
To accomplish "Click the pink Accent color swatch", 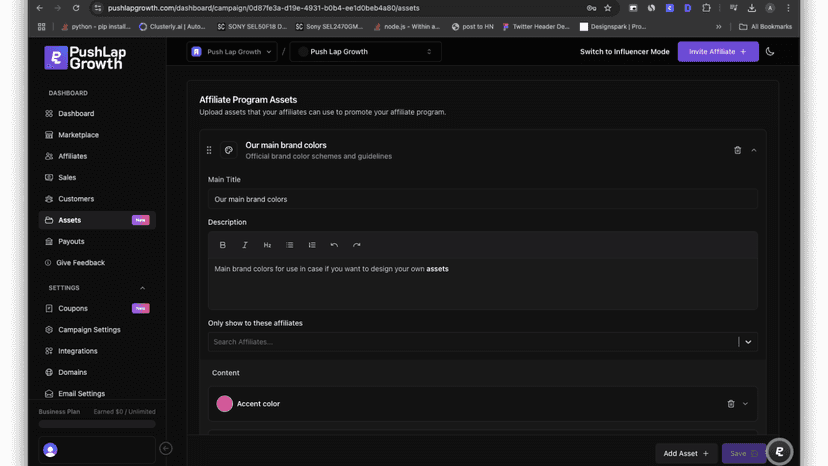I will pos(224,404).
